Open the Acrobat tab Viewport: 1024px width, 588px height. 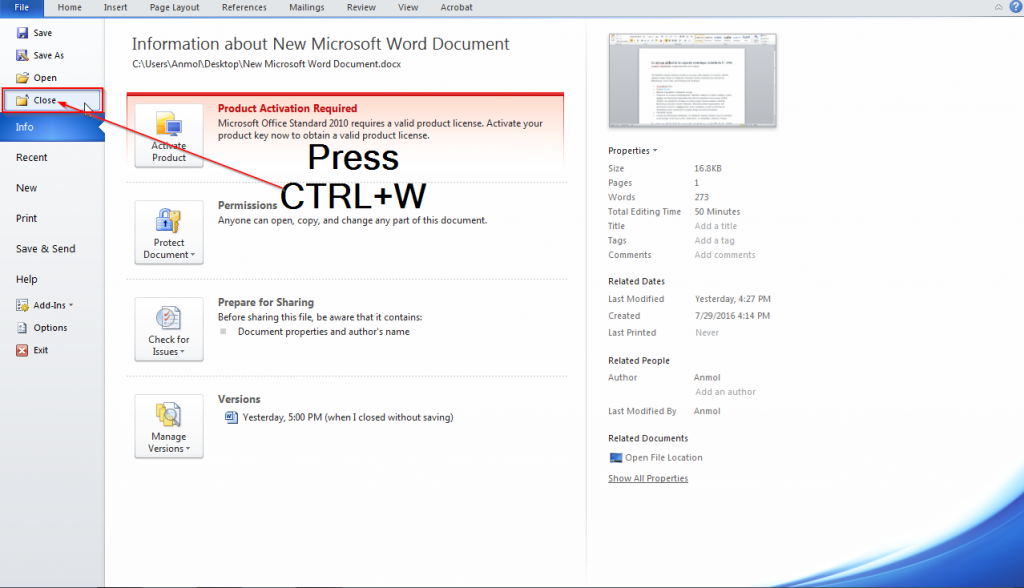(x=456, y=8)
